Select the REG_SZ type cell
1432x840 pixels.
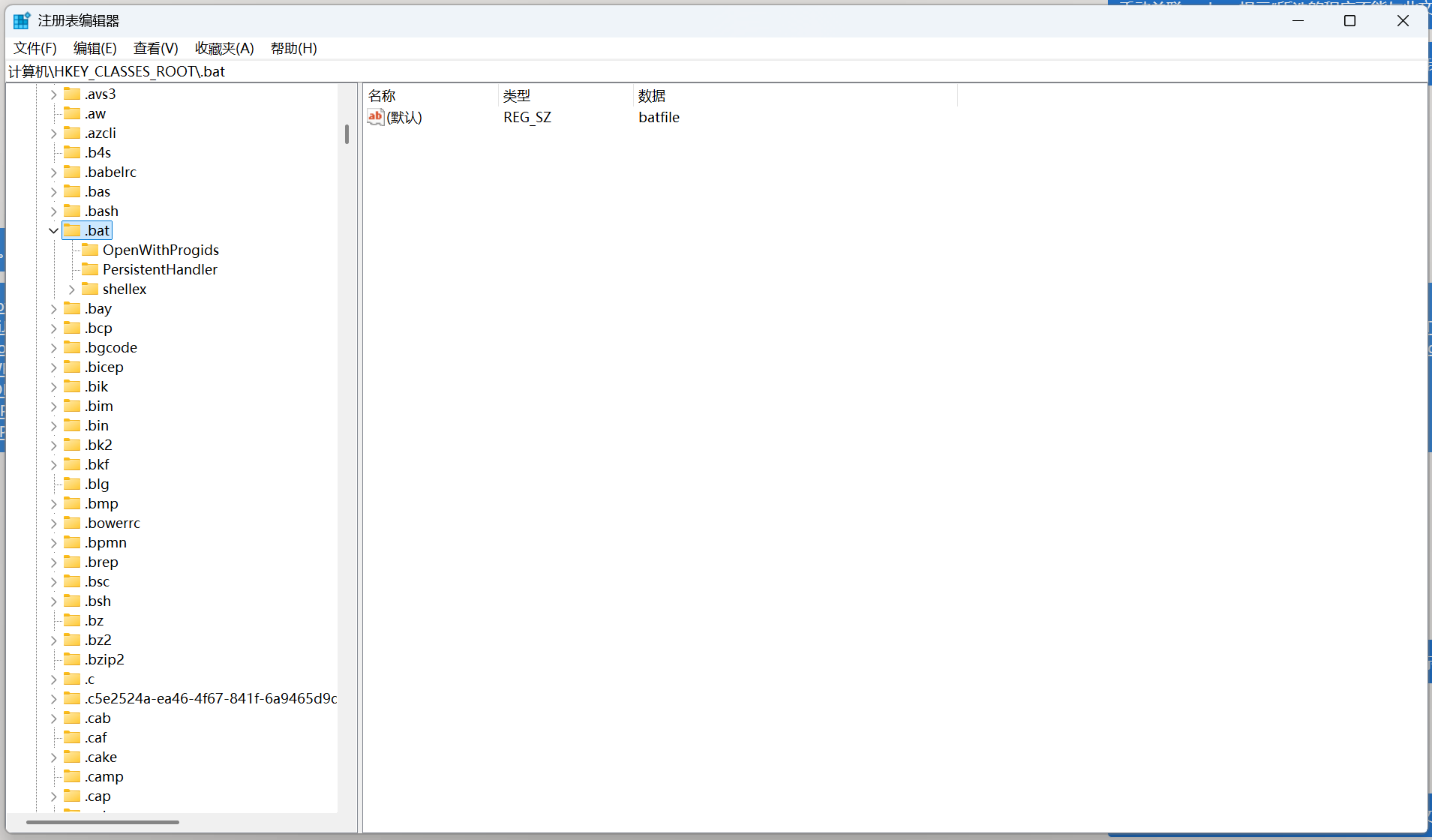pyautogui.click(x=527, y=117)
